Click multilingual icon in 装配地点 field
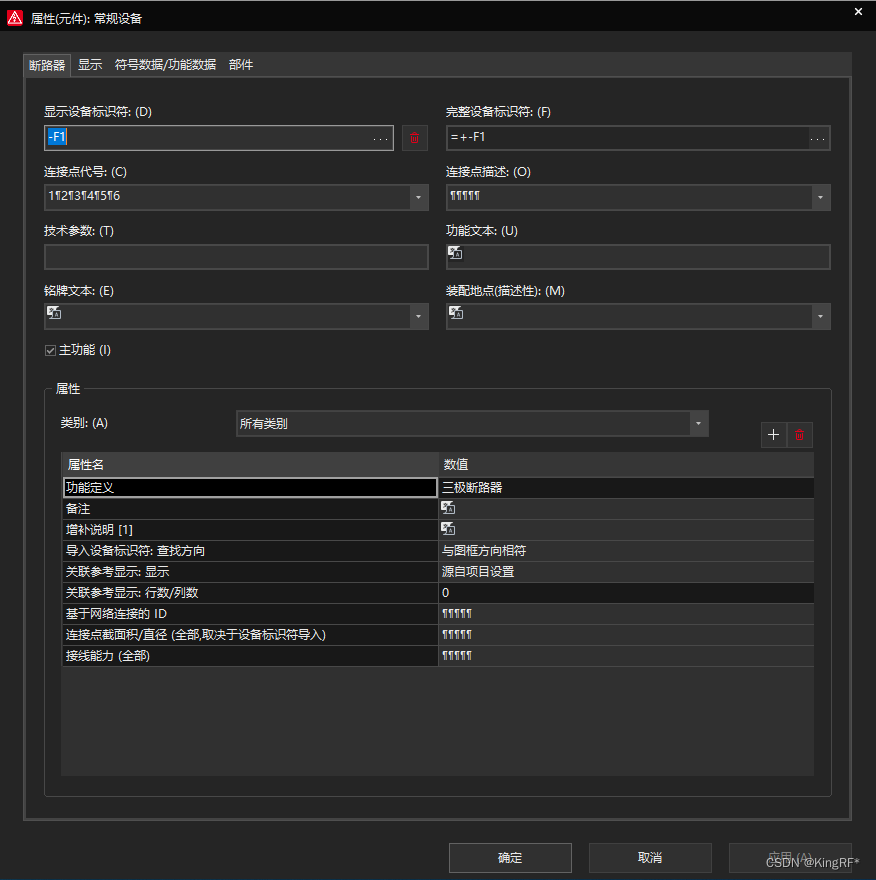Viewport: 876px width, 880px height. pos(455,313)
